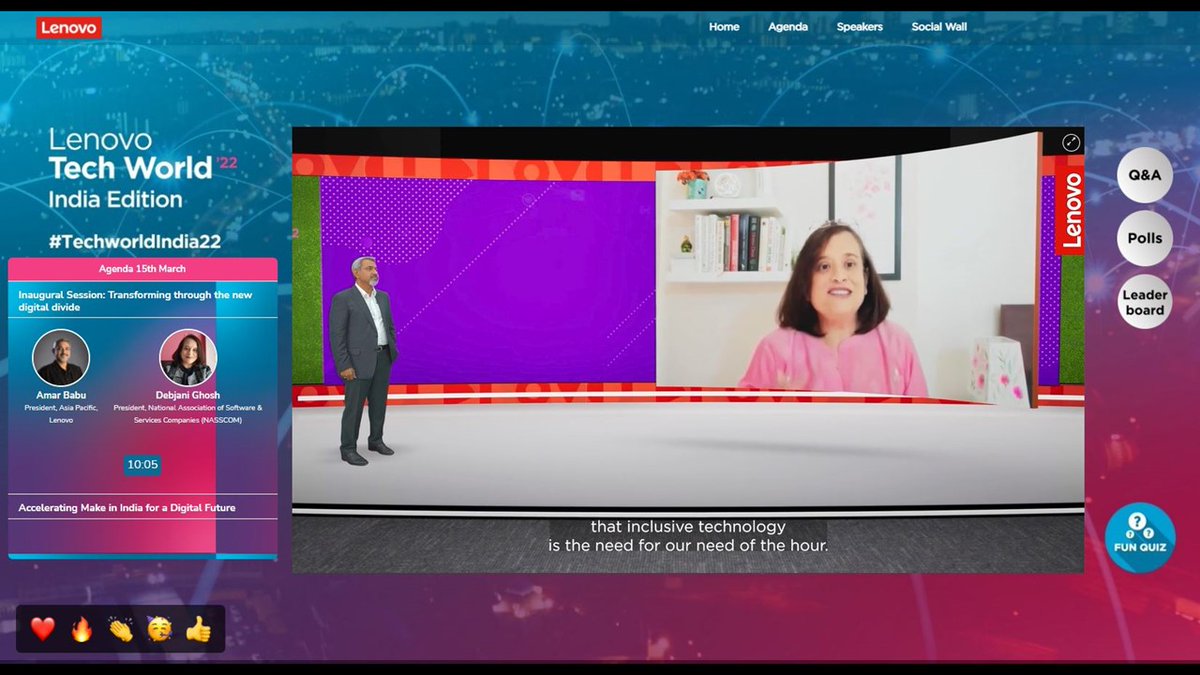Viewport: 1200px width, 675px height.
Task: Send a heart reaction
Action: [x=42, y=629]
